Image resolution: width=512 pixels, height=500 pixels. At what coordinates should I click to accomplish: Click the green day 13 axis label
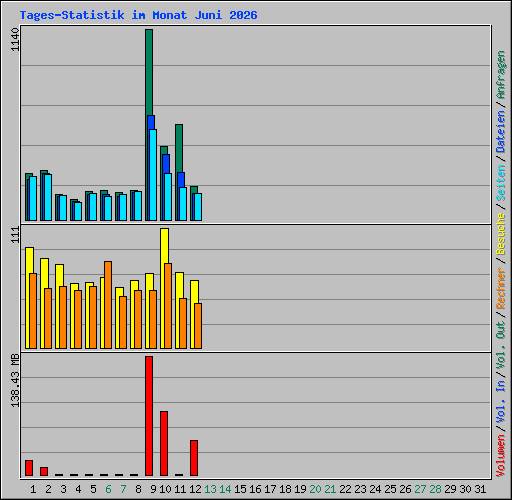tap(210, 489)
